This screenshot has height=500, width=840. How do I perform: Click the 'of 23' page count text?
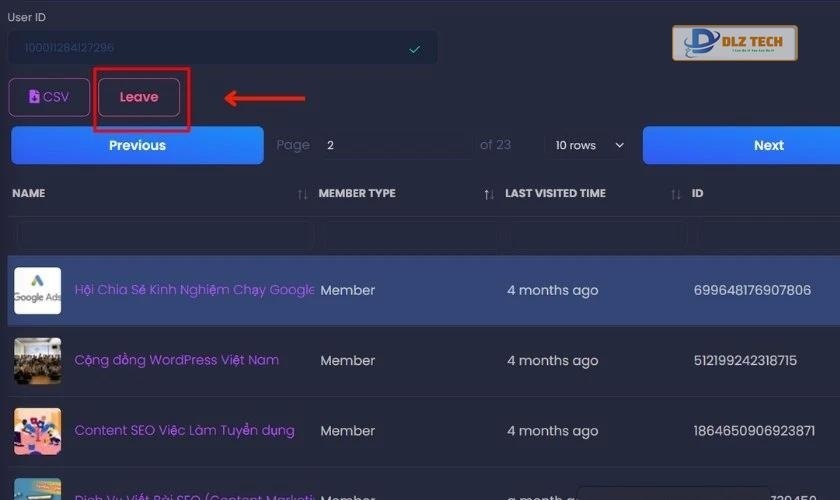[496, 145]
